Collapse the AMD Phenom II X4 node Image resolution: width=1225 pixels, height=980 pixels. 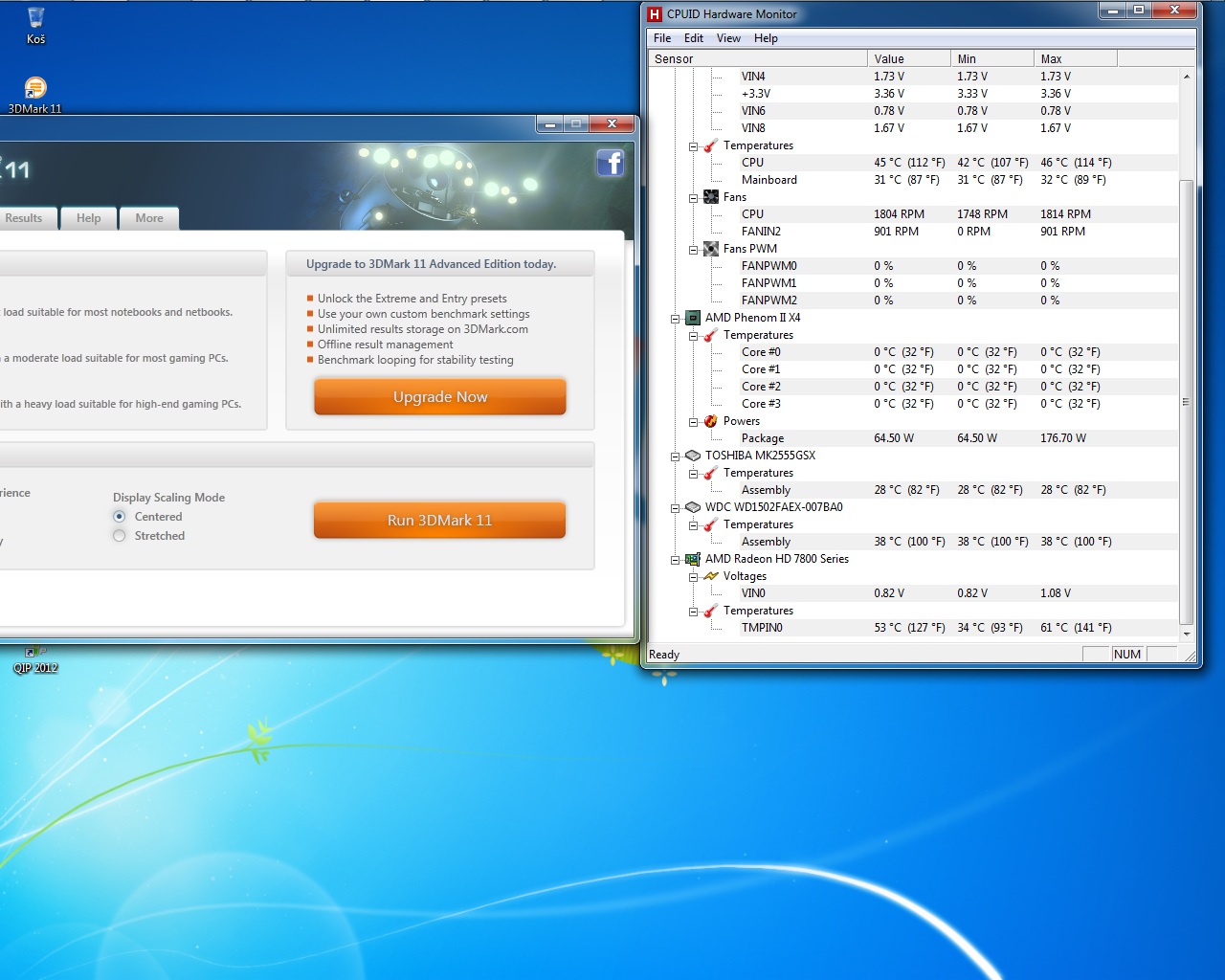pos(675,319)
